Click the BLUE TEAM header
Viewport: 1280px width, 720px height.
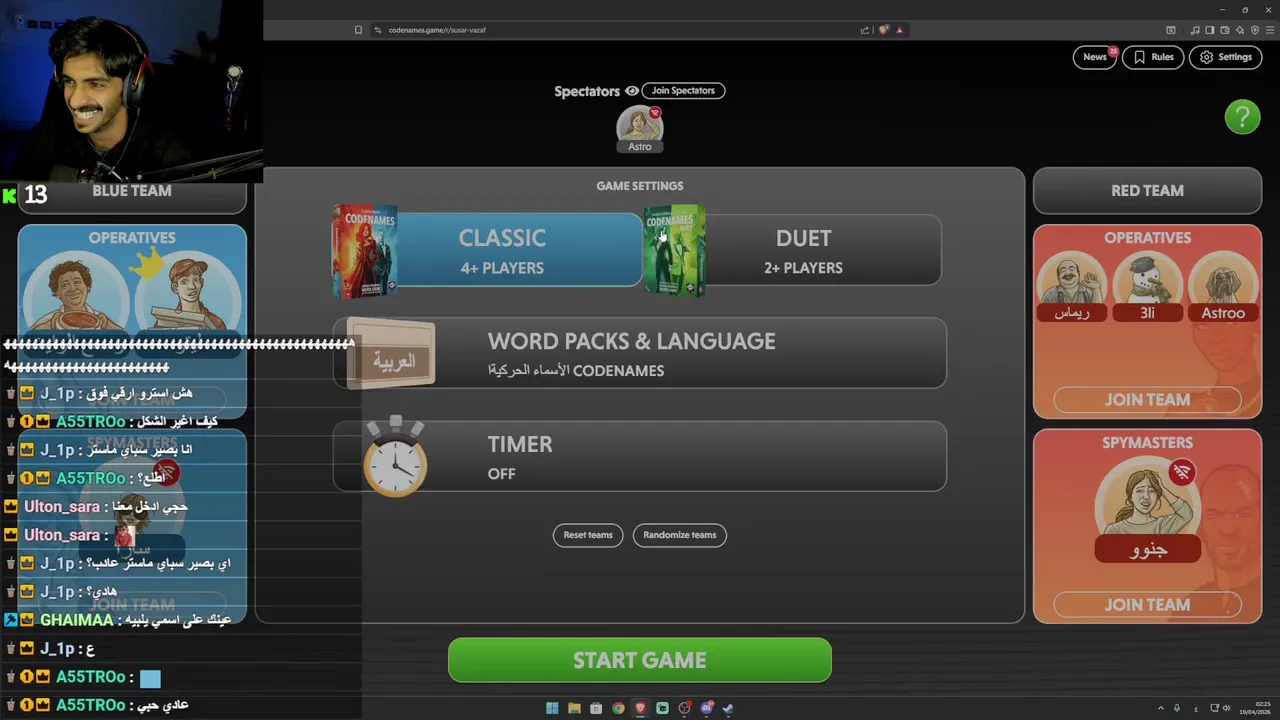point(132,190)
